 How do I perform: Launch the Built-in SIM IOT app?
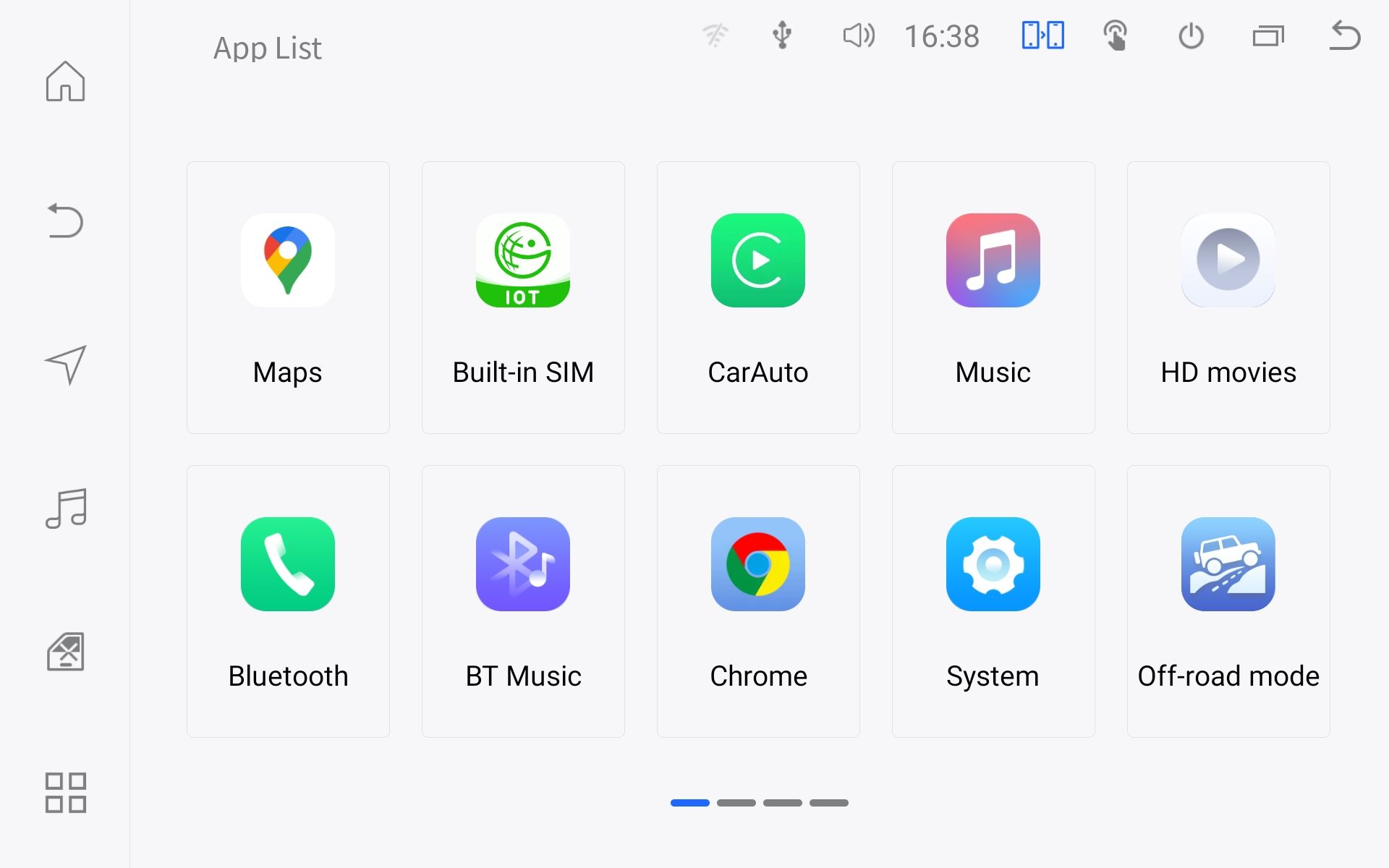[523, 260]
